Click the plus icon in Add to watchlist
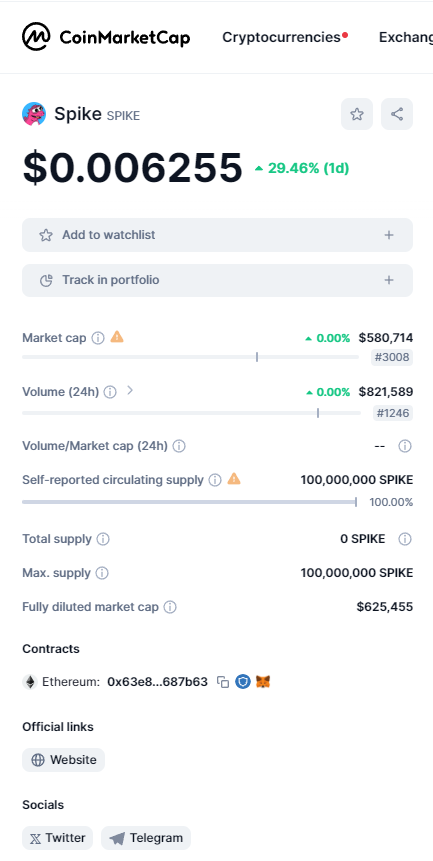 coord(389,235)
